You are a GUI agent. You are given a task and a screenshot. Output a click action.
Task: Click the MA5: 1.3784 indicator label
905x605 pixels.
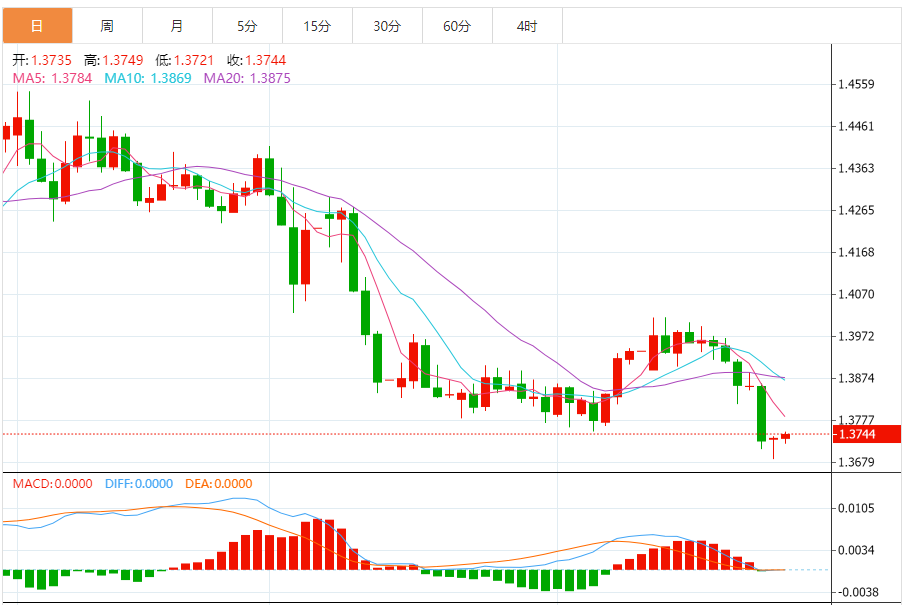(x=53, y=79)
